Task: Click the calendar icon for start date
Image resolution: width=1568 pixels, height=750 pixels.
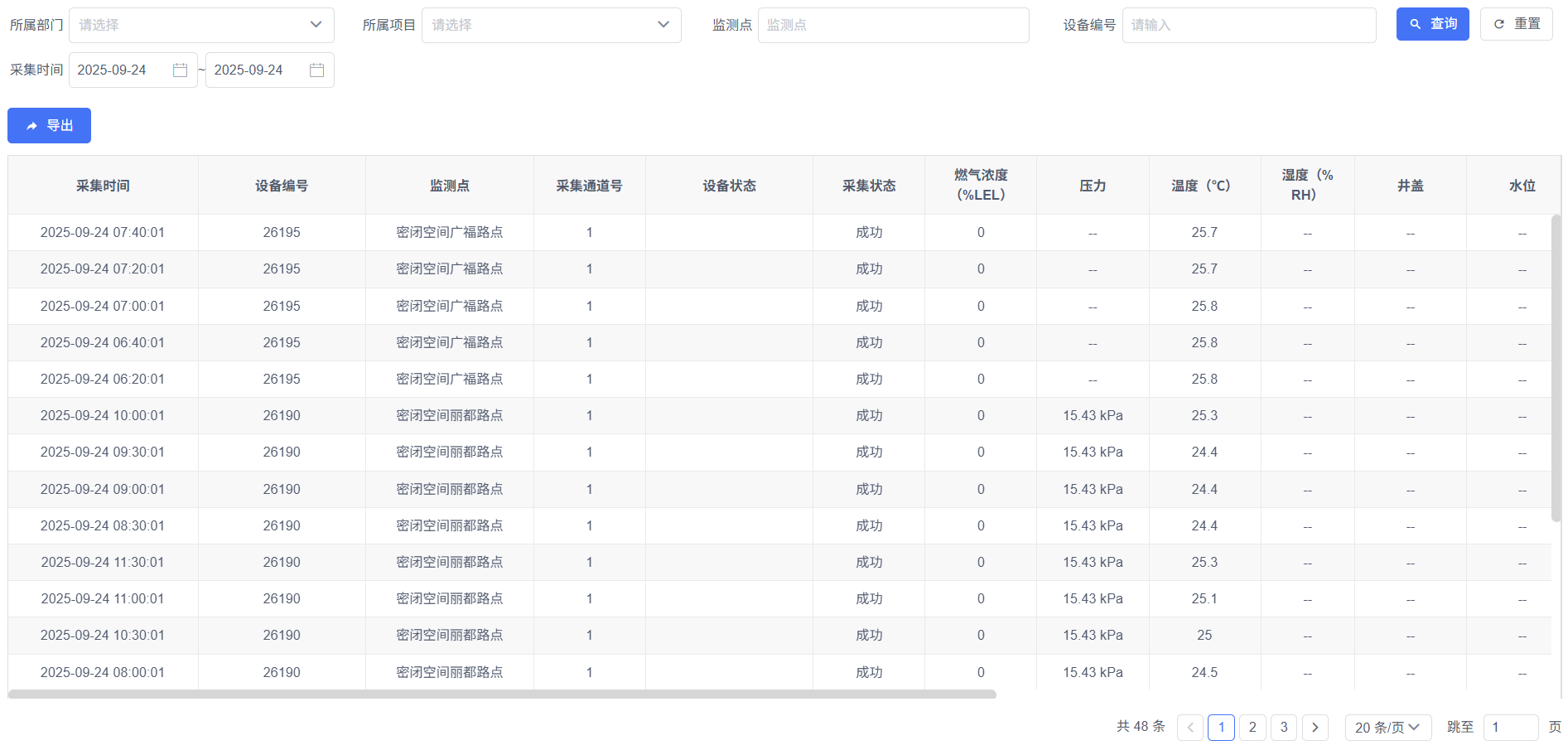Action: 179,70
